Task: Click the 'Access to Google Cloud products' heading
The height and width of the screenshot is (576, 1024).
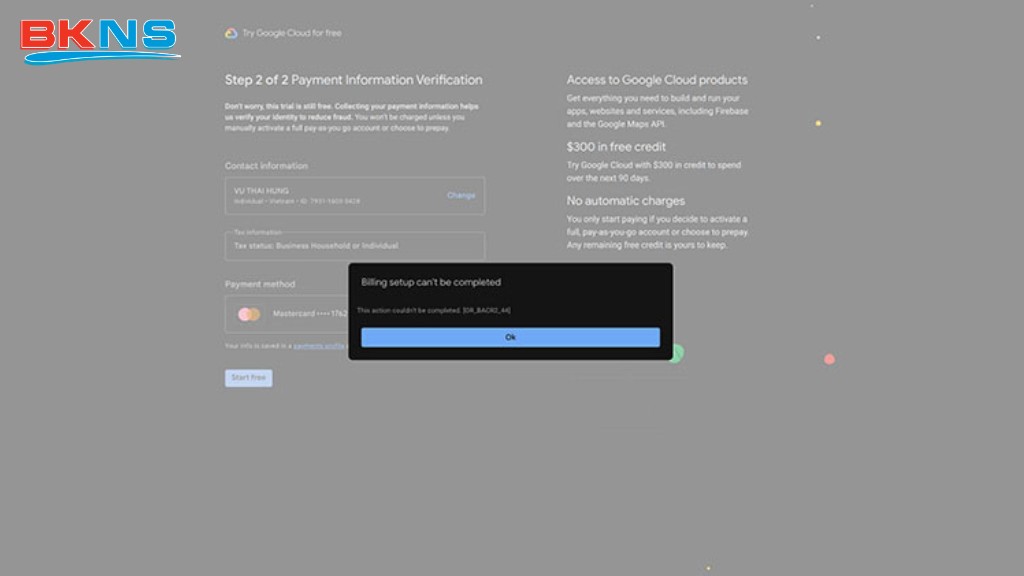Action: (656, 80)
